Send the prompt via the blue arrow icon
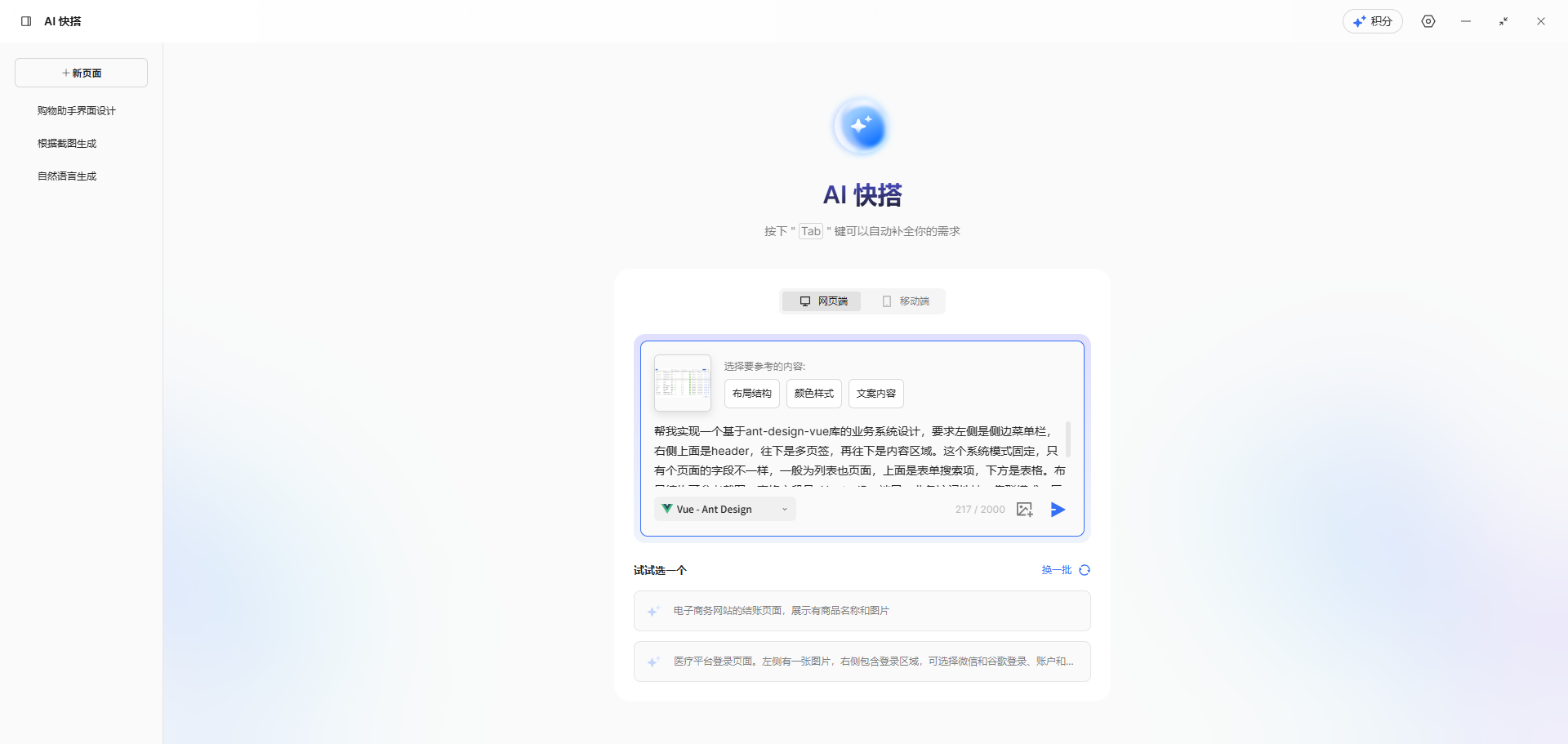Viewport: 1568px width, 744px height. point(1058,509)
